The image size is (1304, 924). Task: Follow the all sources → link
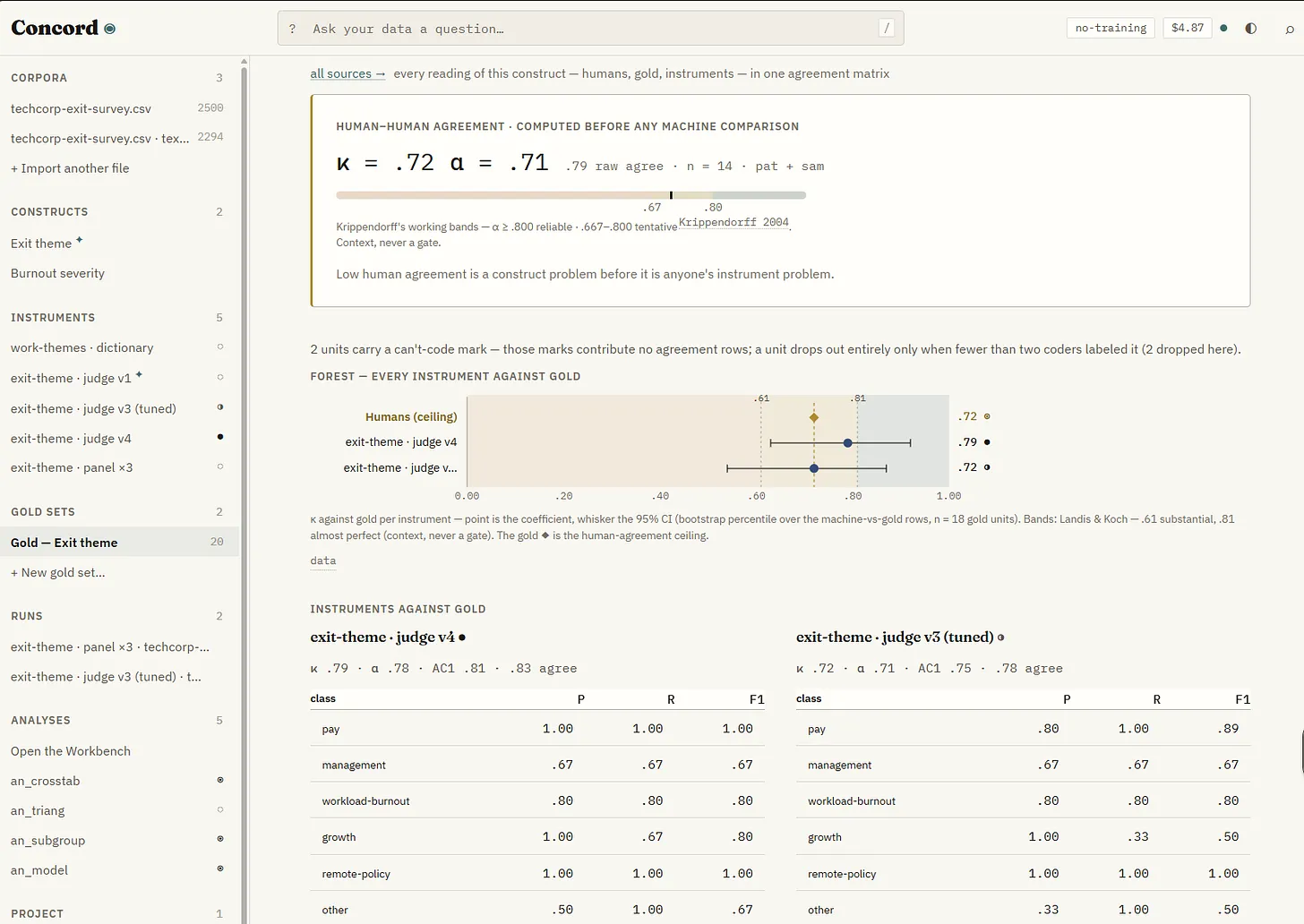pyautogui.click(x=347, y=73)
